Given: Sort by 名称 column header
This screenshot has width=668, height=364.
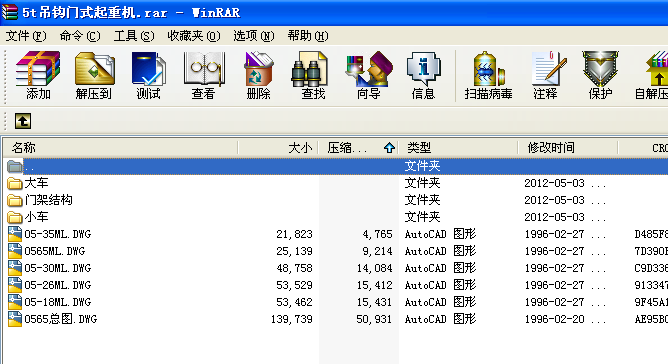Looking at the screenshot, I should click(x=121, y=148).
